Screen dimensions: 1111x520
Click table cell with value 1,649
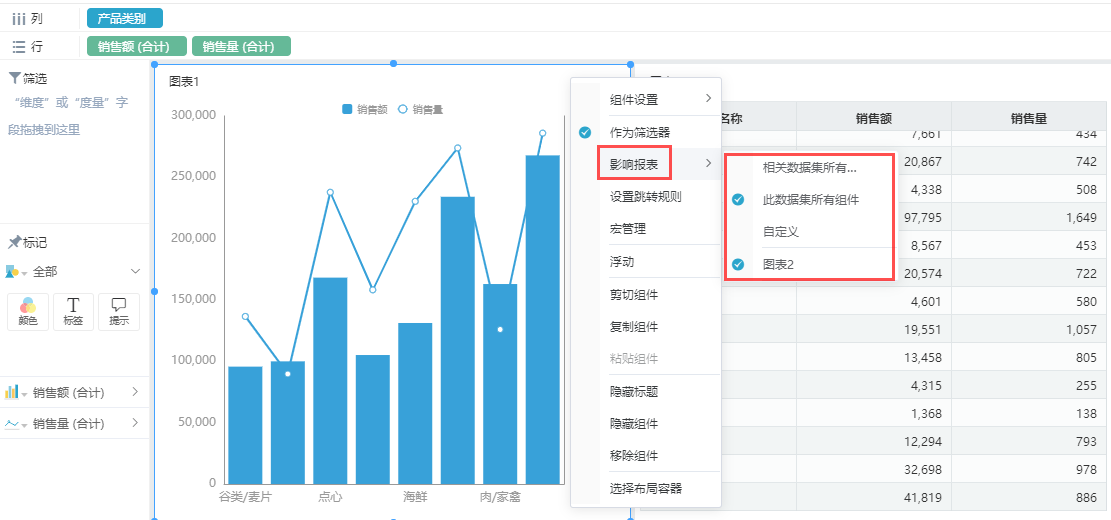(1029, 217)
